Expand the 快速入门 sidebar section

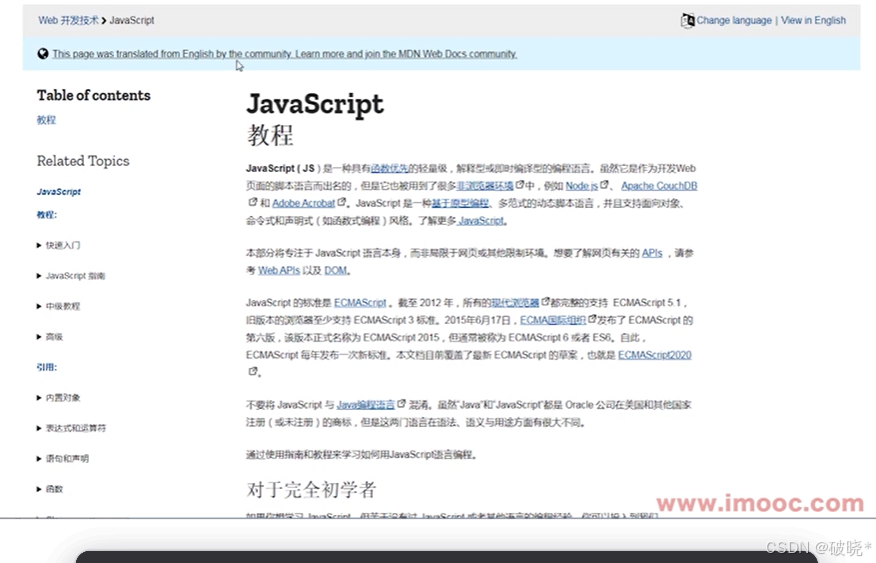(x=58, y=245)
